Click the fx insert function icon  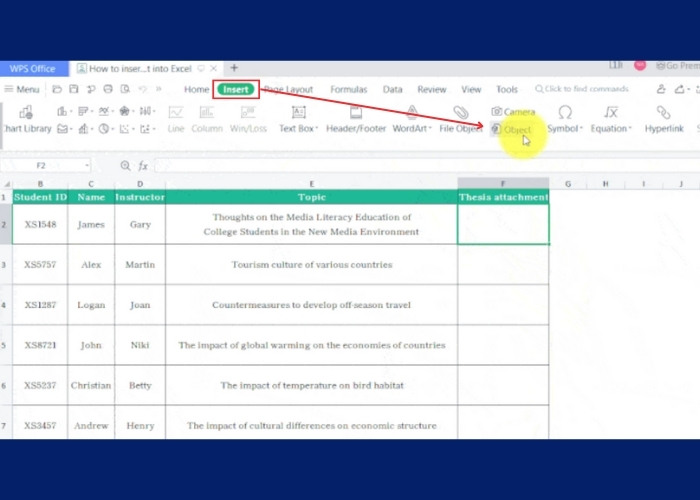click(143, 166)
